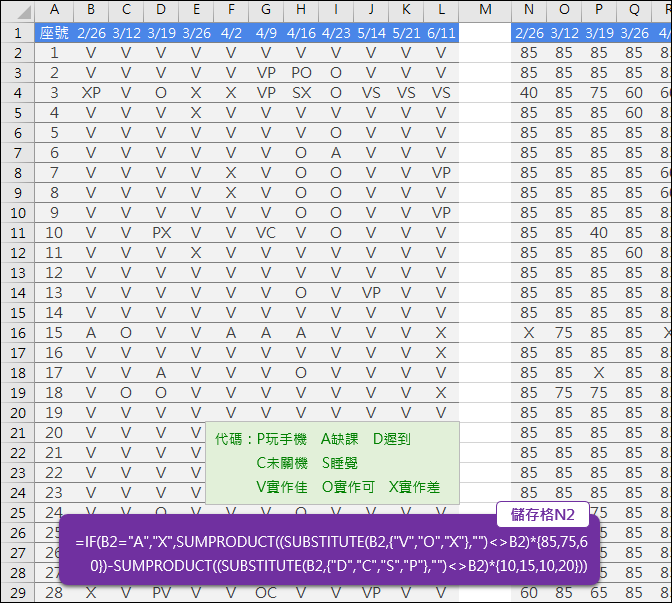Click cell Q12 with value 60
The width and height of the screenshot is (672, 603).
click(x=633, y=253)
